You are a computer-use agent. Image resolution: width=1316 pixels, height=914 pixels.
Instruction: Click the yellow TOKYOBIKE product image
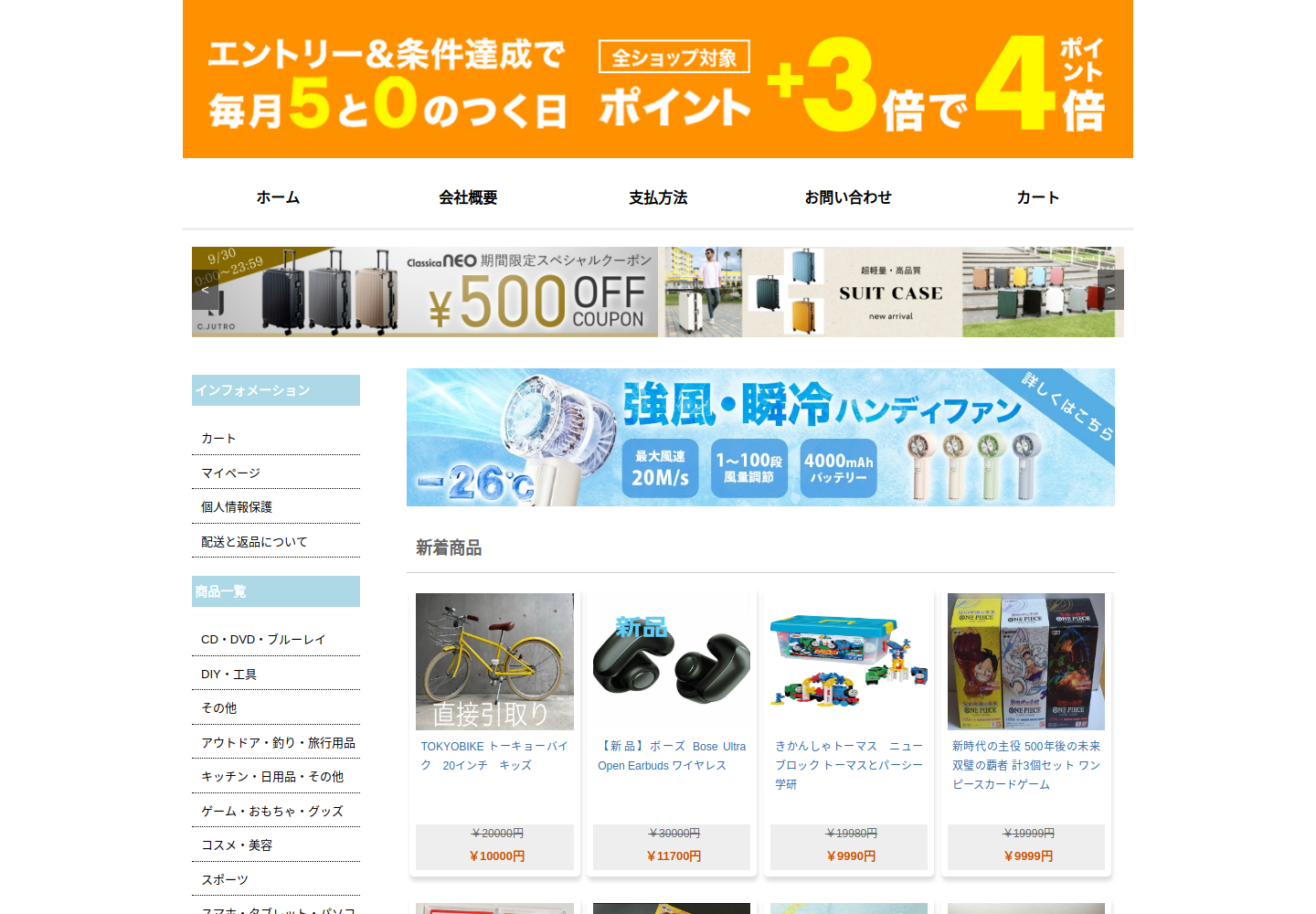point(494,662)
